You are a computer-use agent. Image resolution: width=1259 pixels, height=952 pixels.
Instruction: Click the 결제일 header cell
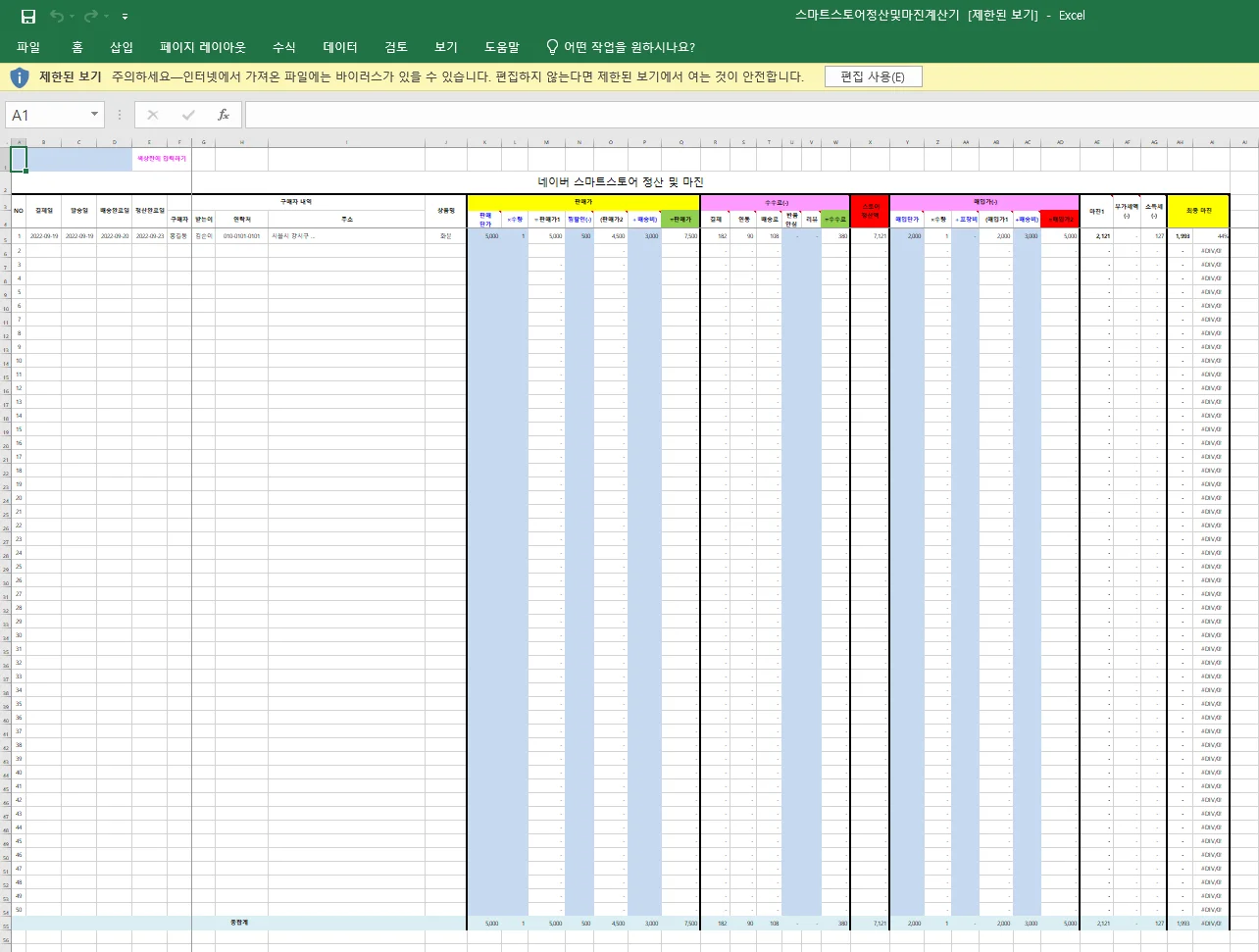point(44,211)
